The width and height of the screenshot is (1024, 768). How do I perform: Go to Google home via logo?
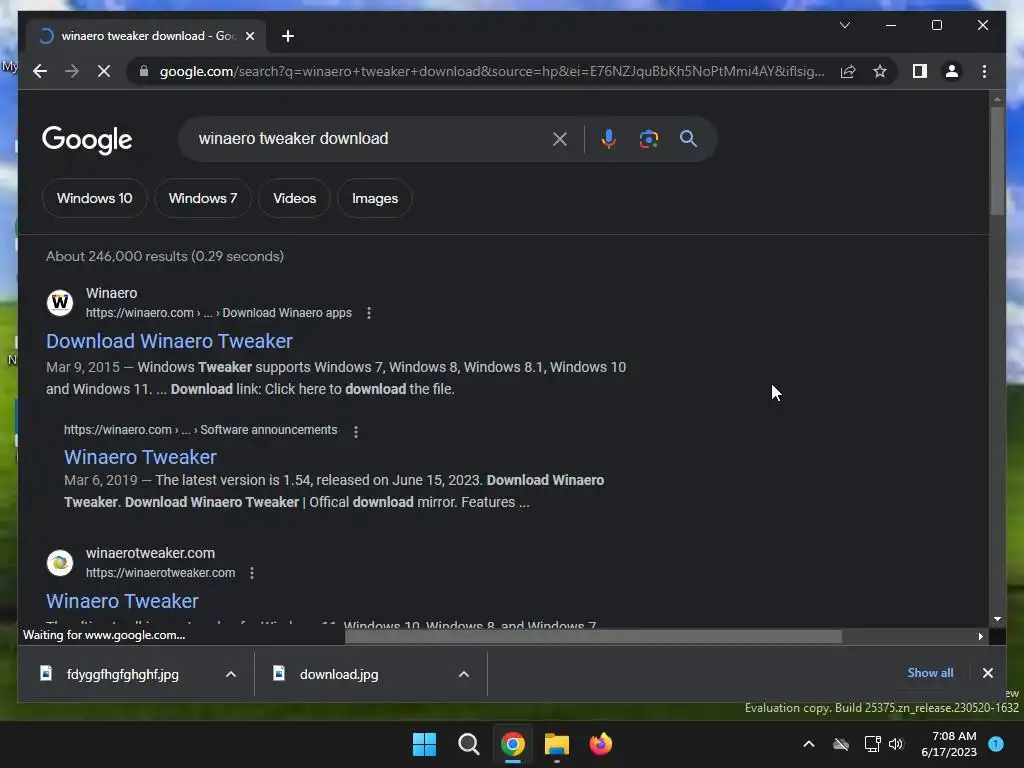[87, 139]
